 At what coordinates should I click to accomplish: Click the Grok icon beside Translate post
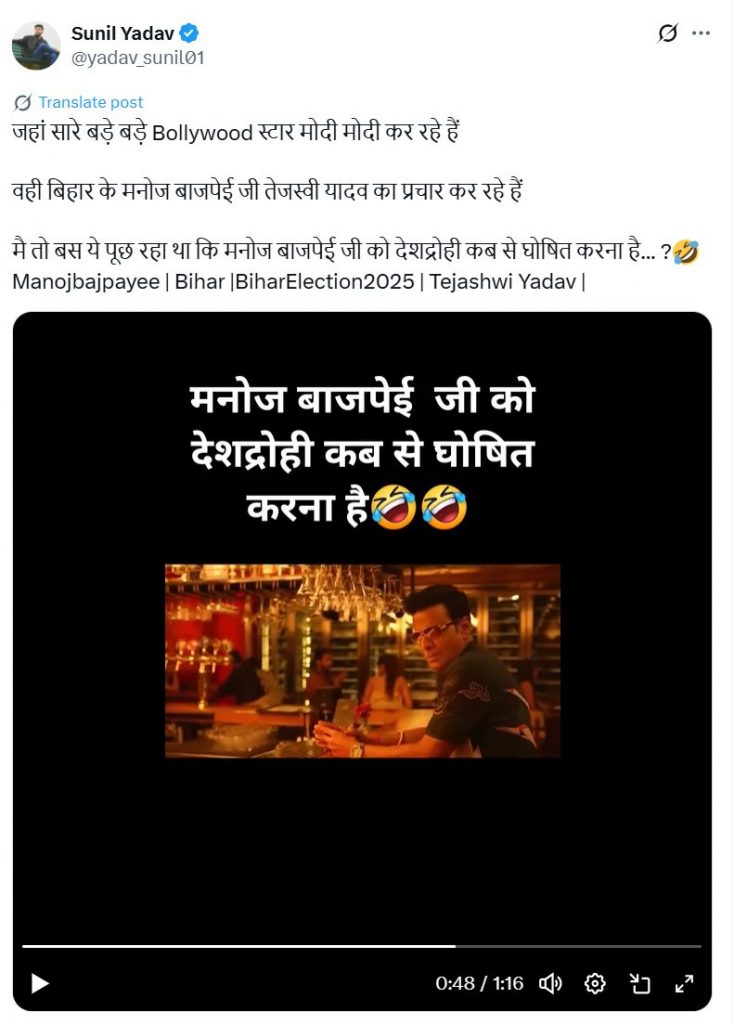click(23, 103)
